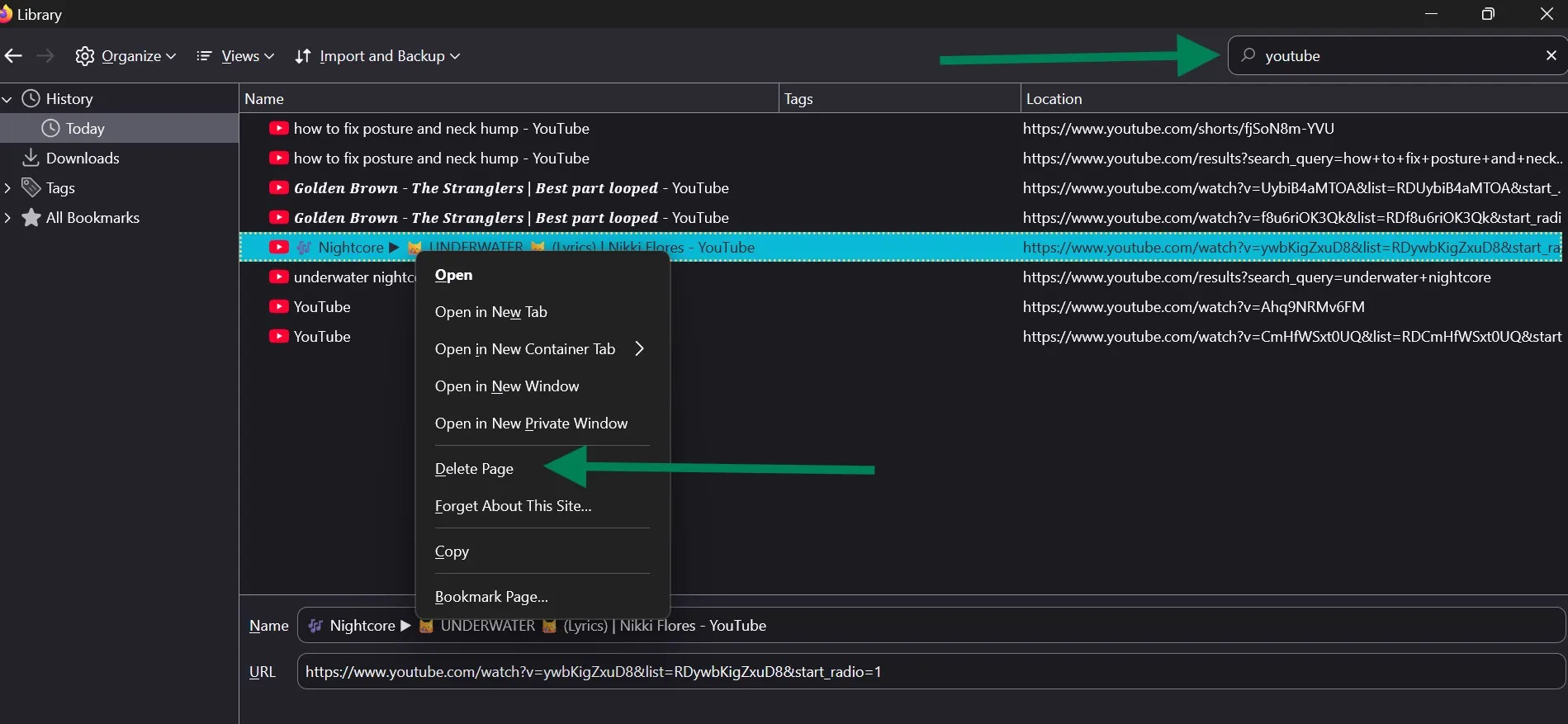
Task: Select YouTube entry with CmHfWSxt0UQ URL
Action: (x=900, y=336)
